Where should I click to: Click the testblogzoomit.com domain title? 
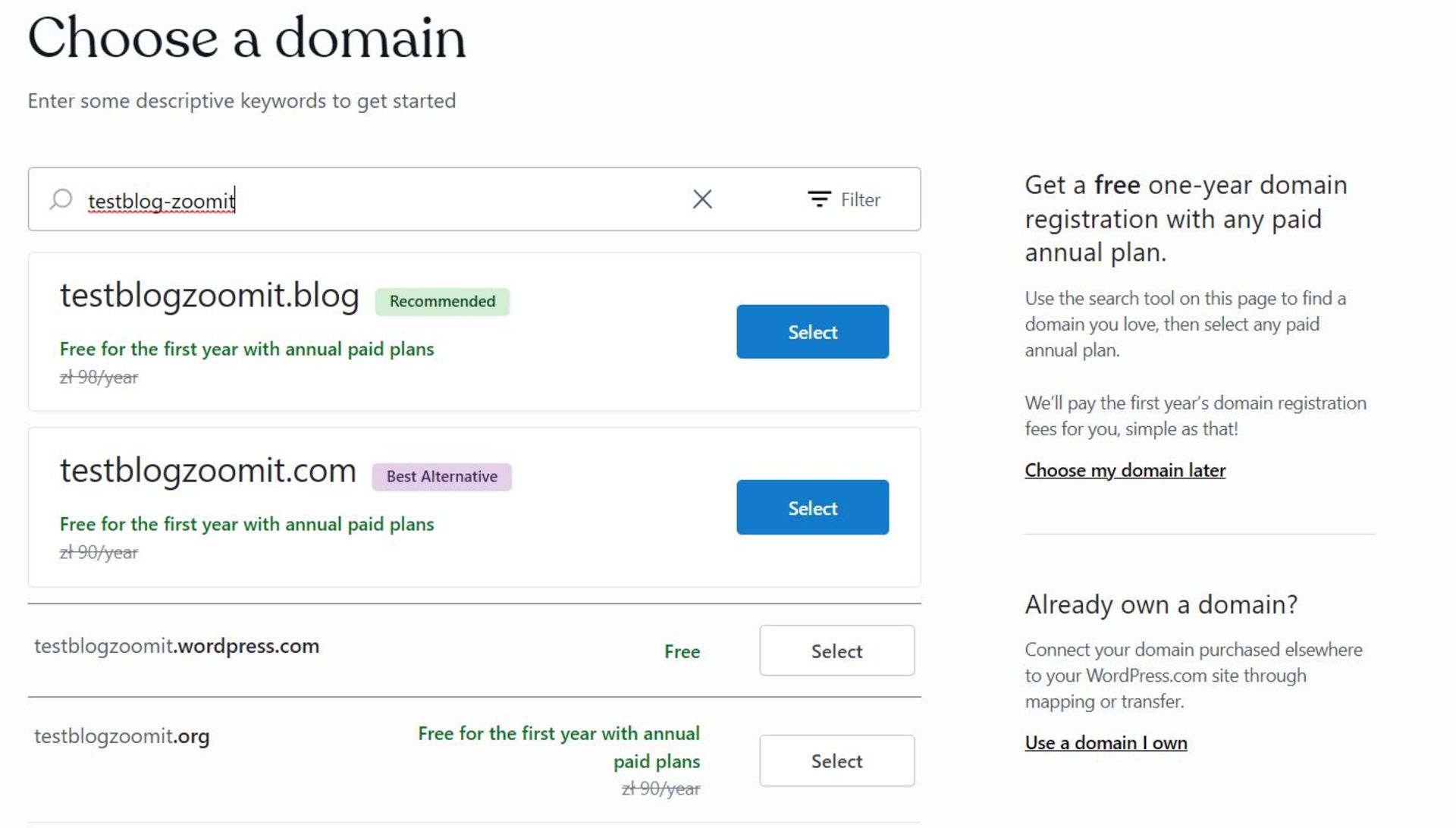pyautogui.click(x=208, y=471)
